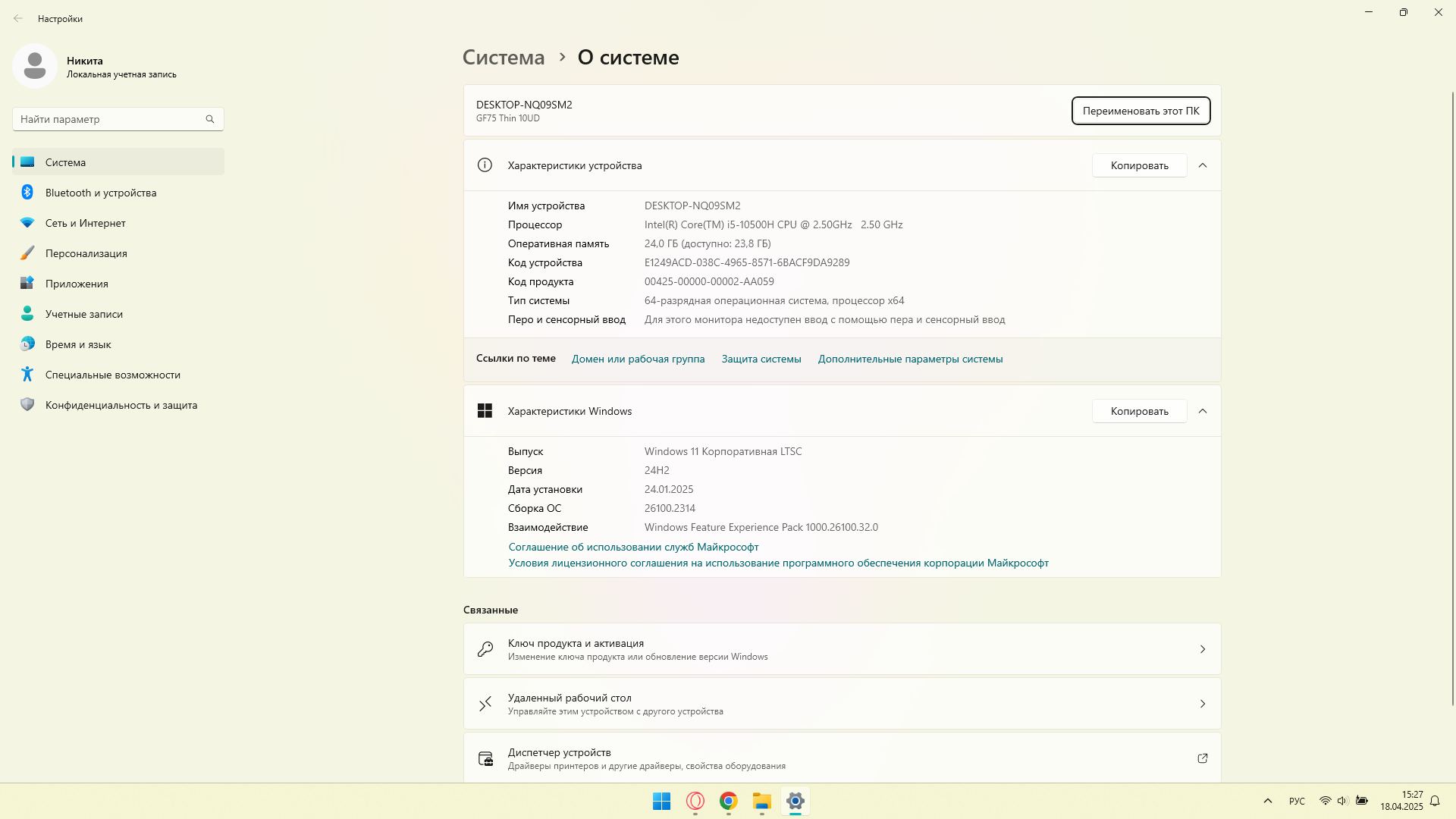
Task: Click chevron on Ключ продукта и активация row
Action: [x=1203, y=649]
